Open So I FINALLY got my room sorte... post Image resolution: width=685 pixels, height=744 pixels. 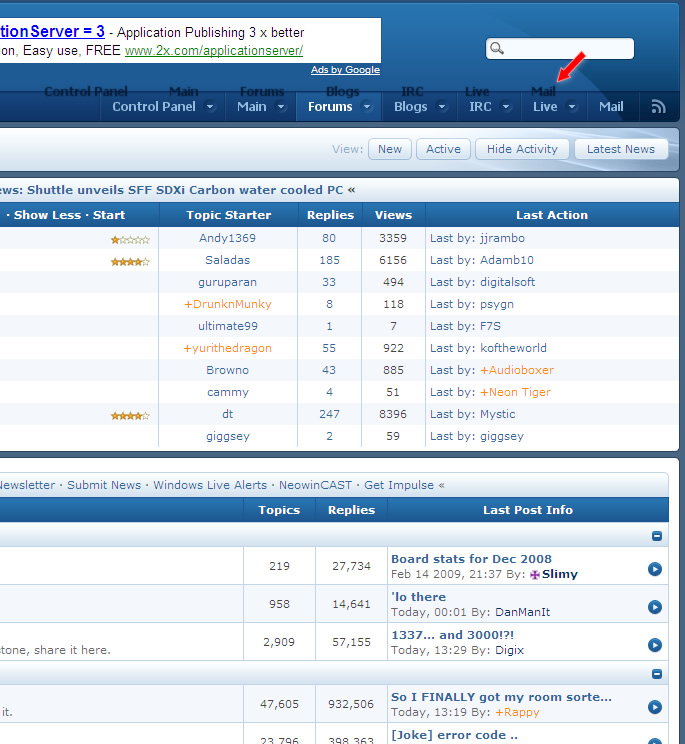coord(501,697)
